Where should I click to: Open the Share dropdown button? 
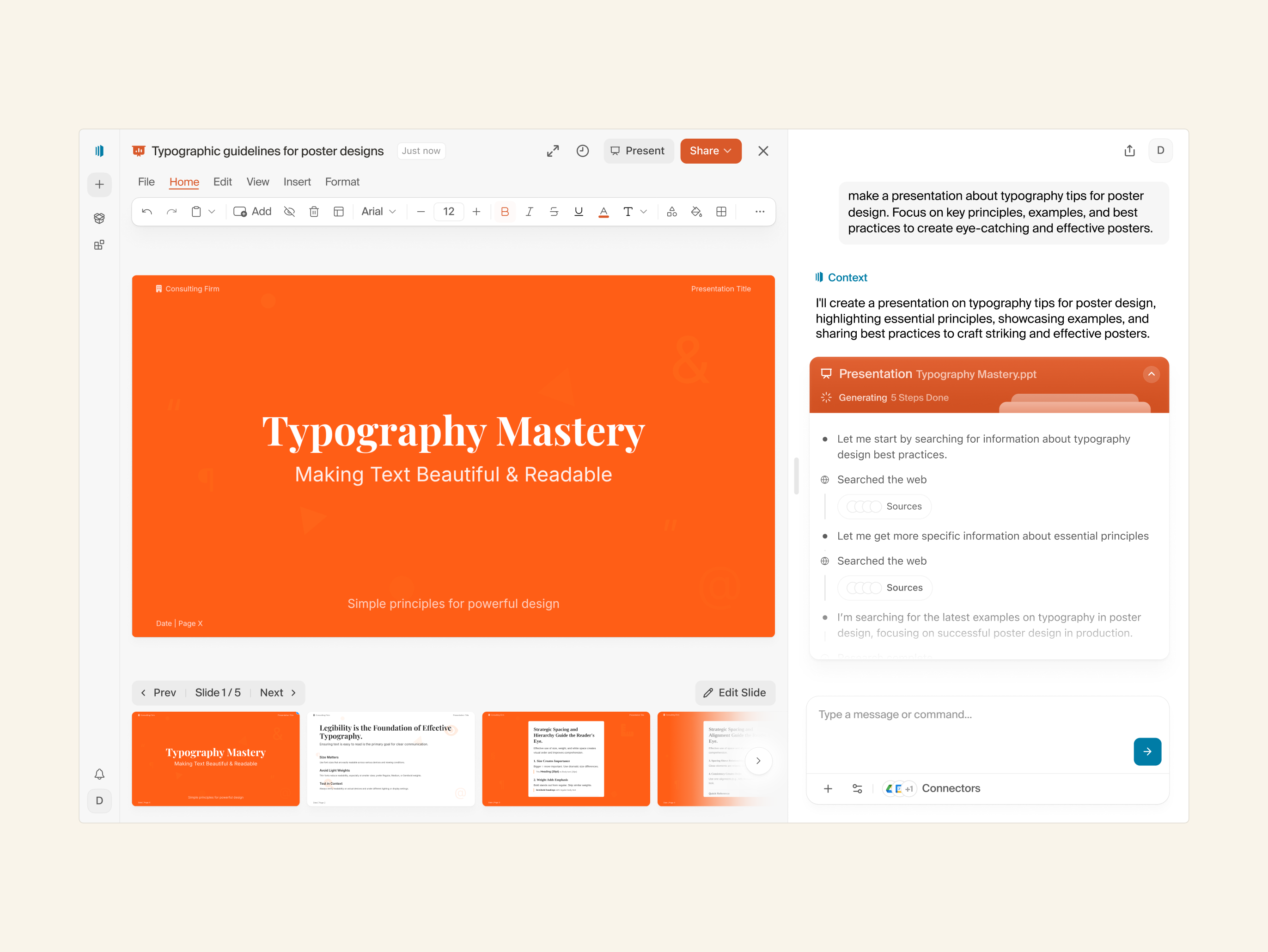(x=710, y=151)
